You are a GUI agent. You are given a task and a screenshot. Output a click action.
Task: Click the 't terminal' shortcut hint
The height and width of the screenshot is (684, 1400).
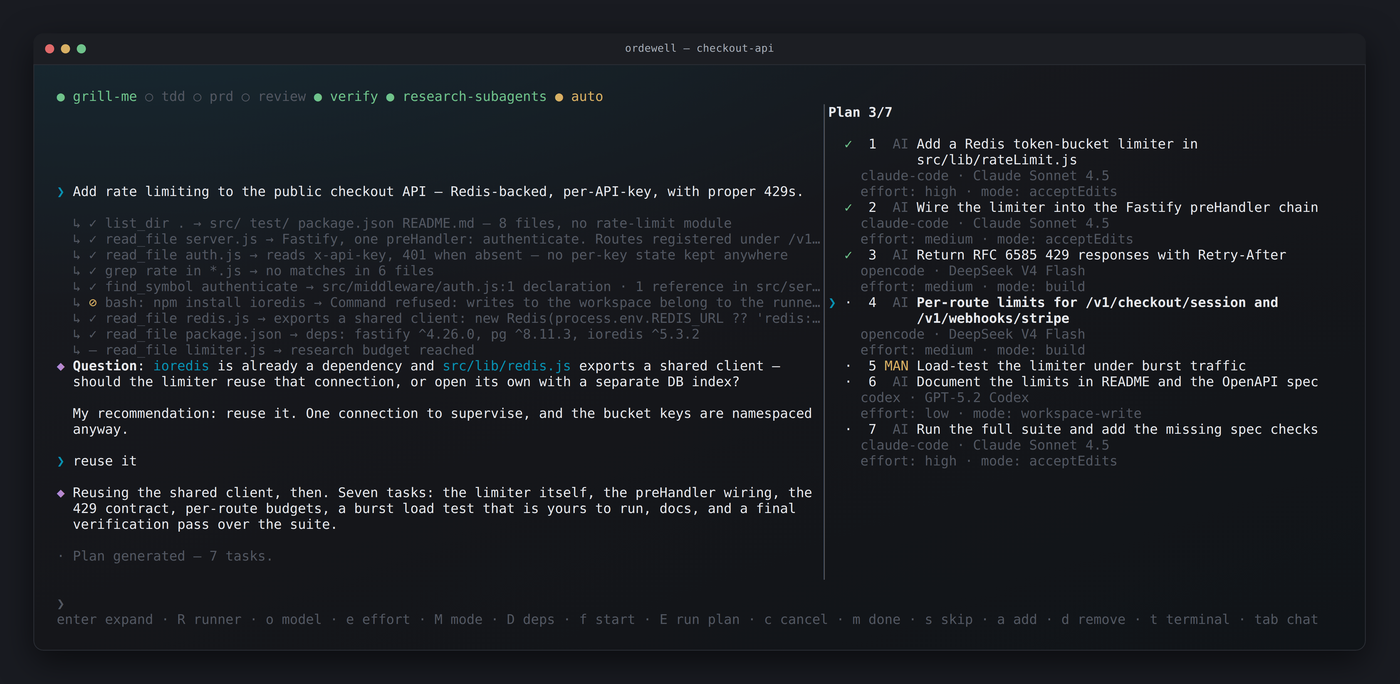[x=1190, y=620]
